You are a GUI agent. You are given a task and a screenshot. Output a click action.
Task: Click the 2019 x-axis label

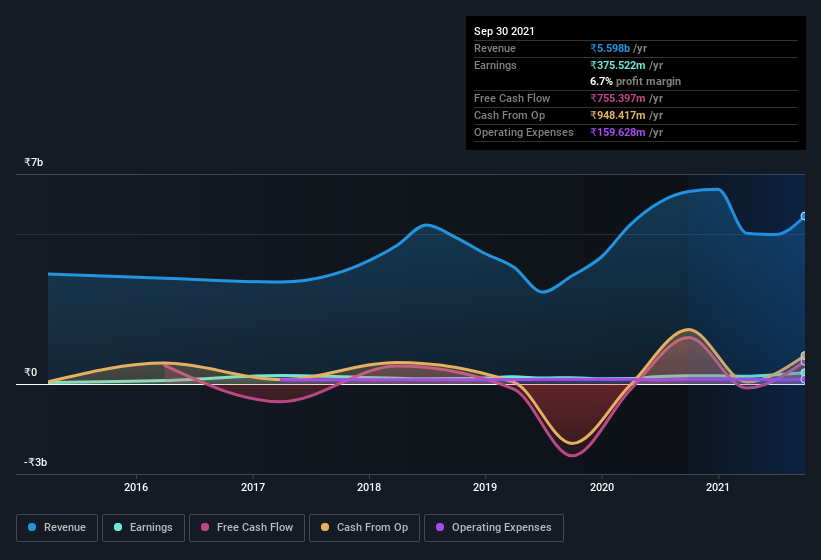[x=485, y=487]
